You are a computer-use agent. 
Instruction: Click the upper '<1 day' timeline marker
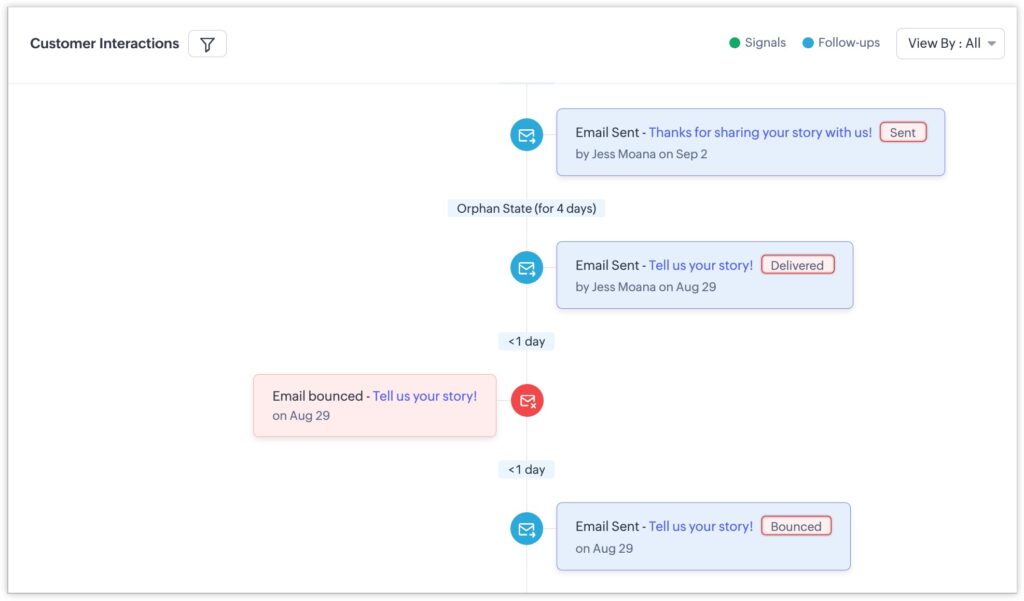coord(526,341)
